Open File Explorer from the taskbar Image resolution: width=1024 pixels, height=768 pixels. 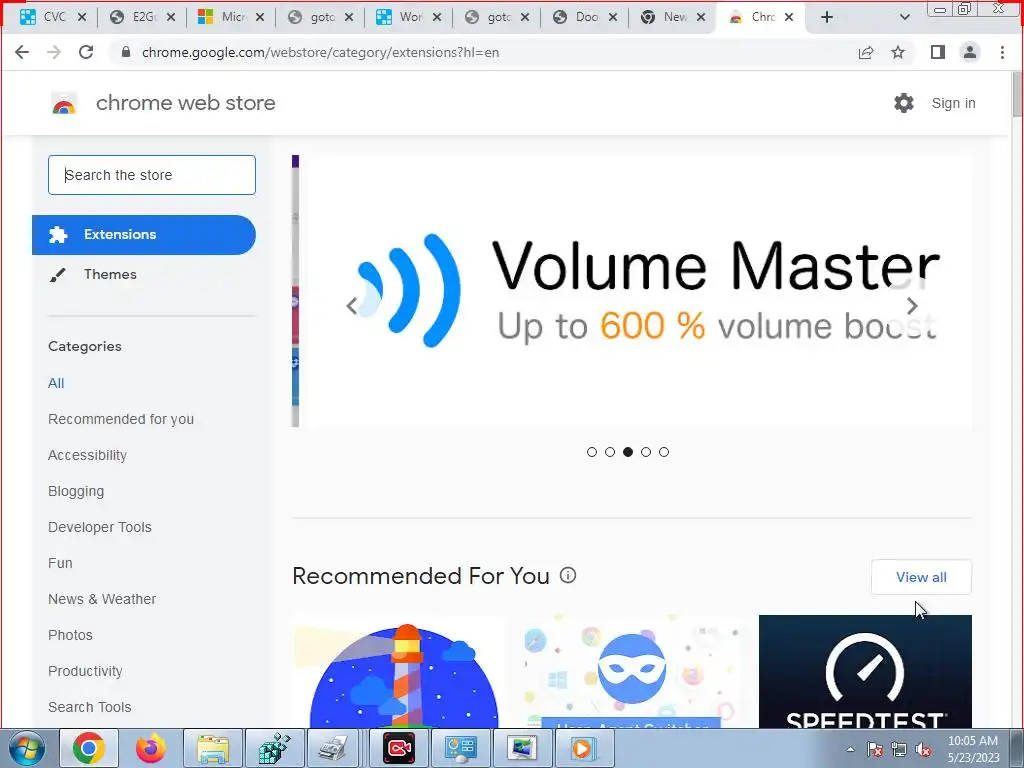click(x=213, y=748)
